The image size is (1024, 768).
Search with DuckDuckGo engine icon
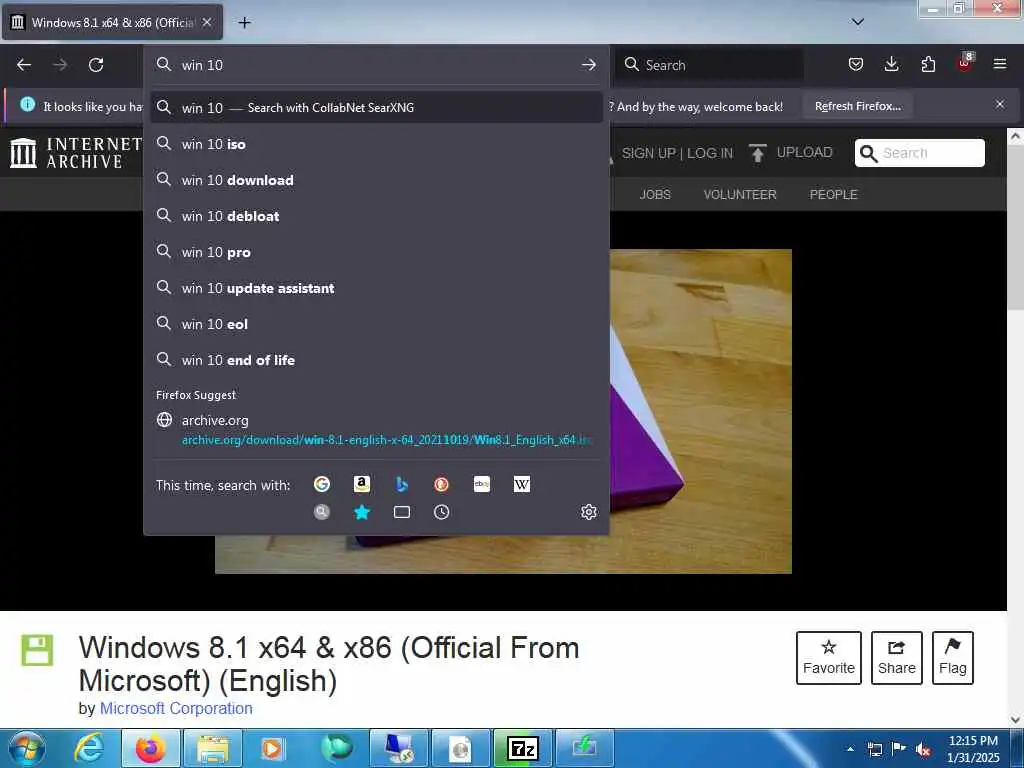(441, 484)
